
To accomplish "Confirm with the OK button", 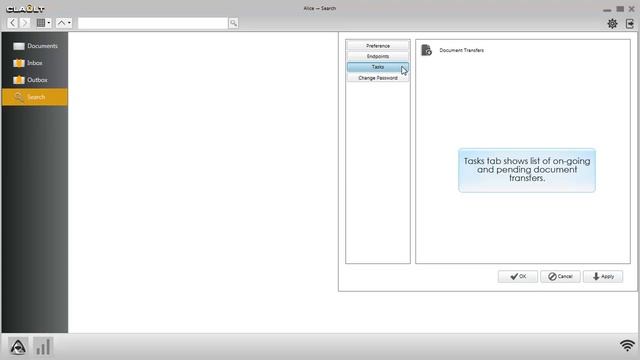I will pyautogui.click(x=518, y=276).
